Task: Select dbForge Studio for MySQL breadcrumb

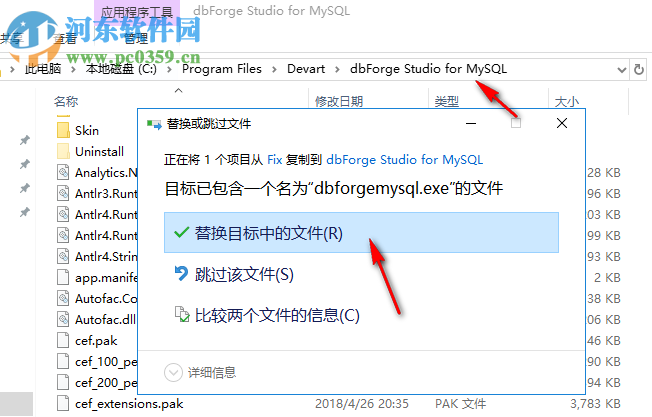Action: click(428, 69)
